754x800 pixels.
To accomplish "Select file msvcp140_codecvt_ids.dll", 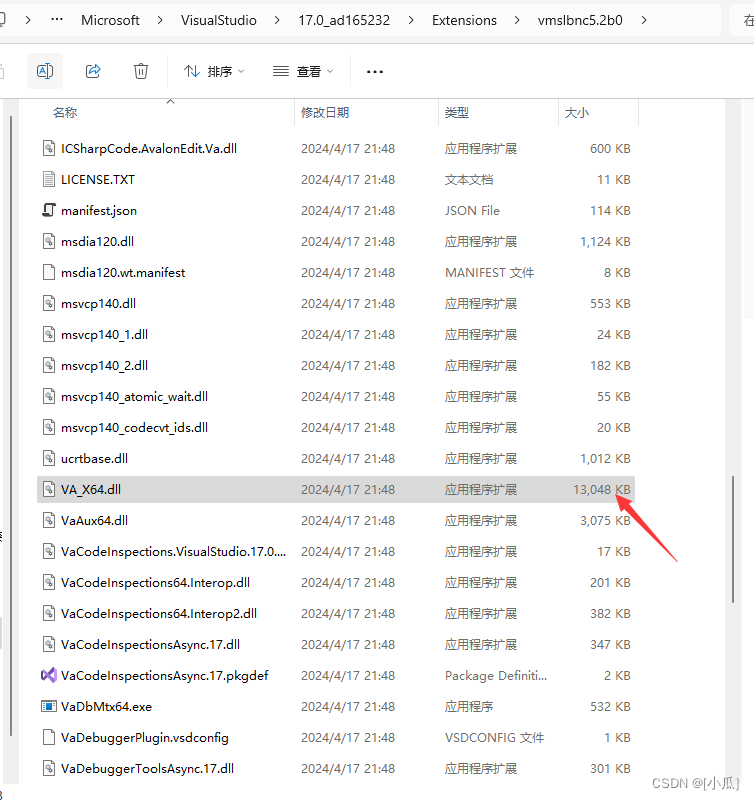I will tap(336, 428).
